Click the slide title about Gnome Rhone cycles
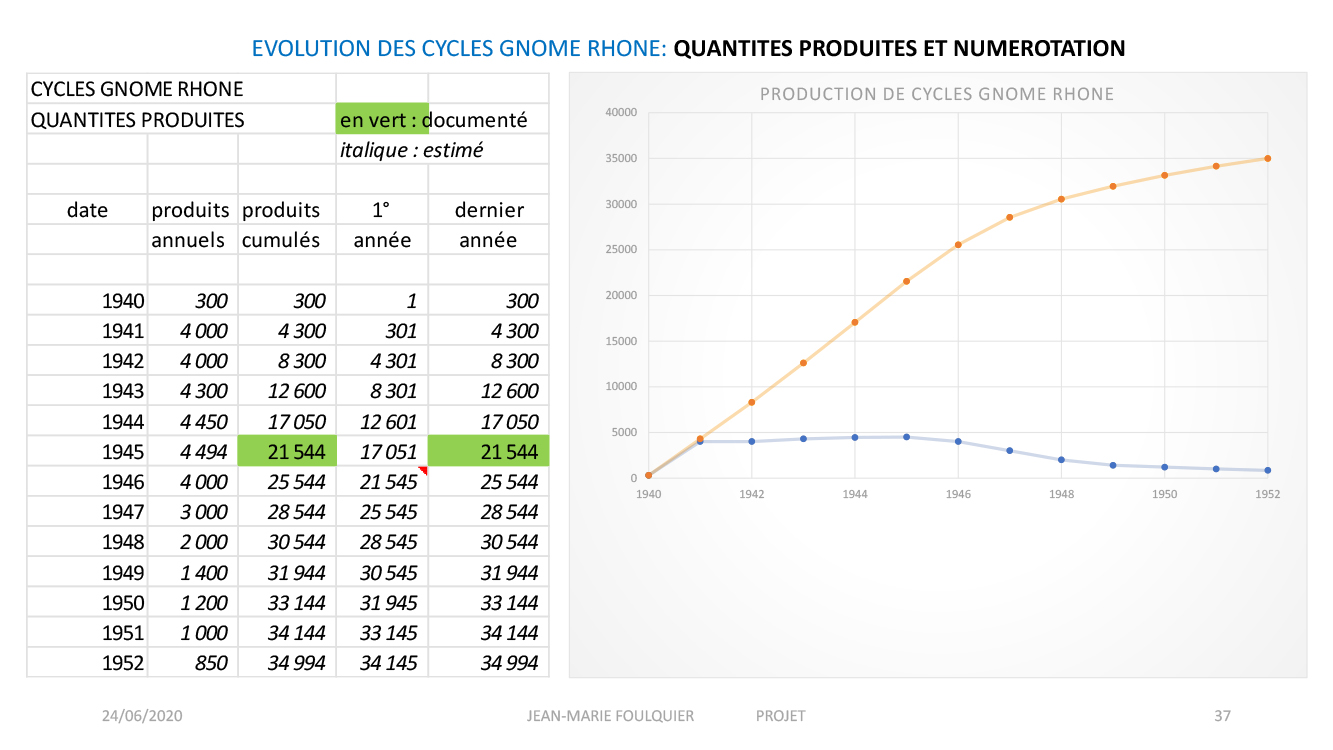 (688, 48)
